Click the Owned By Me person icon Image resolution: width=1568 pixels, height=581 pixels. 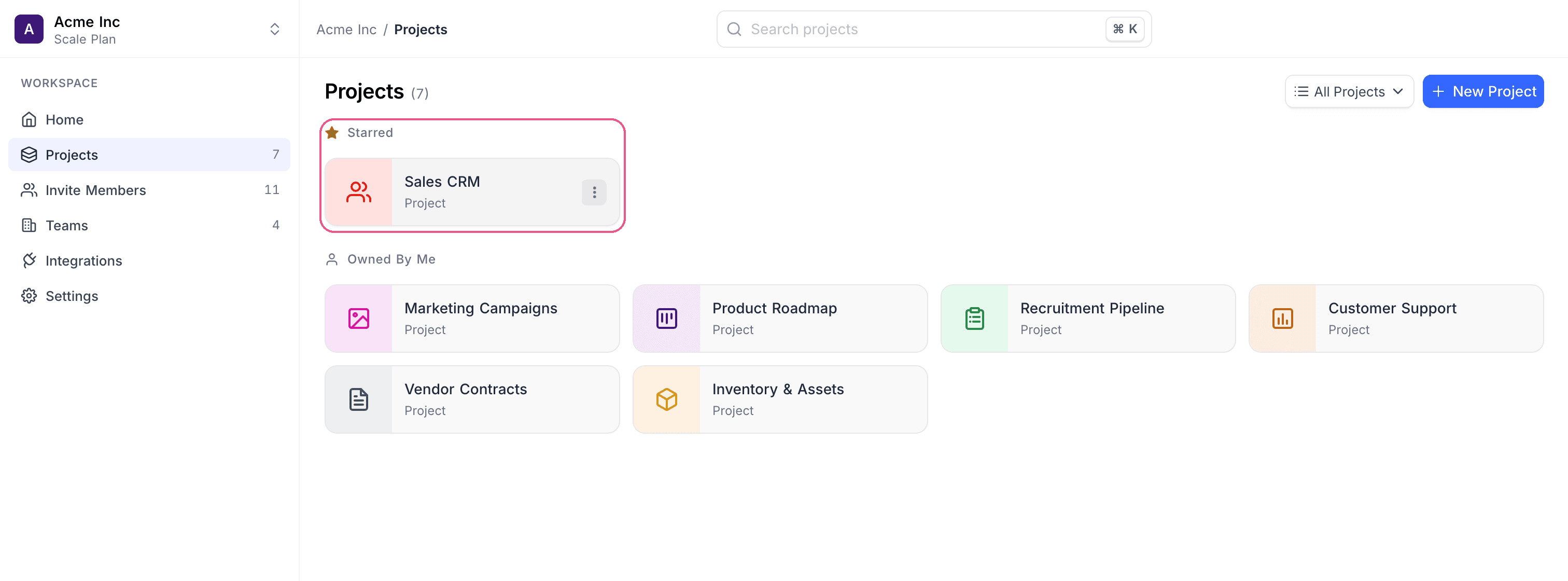(x=332, y=259)
